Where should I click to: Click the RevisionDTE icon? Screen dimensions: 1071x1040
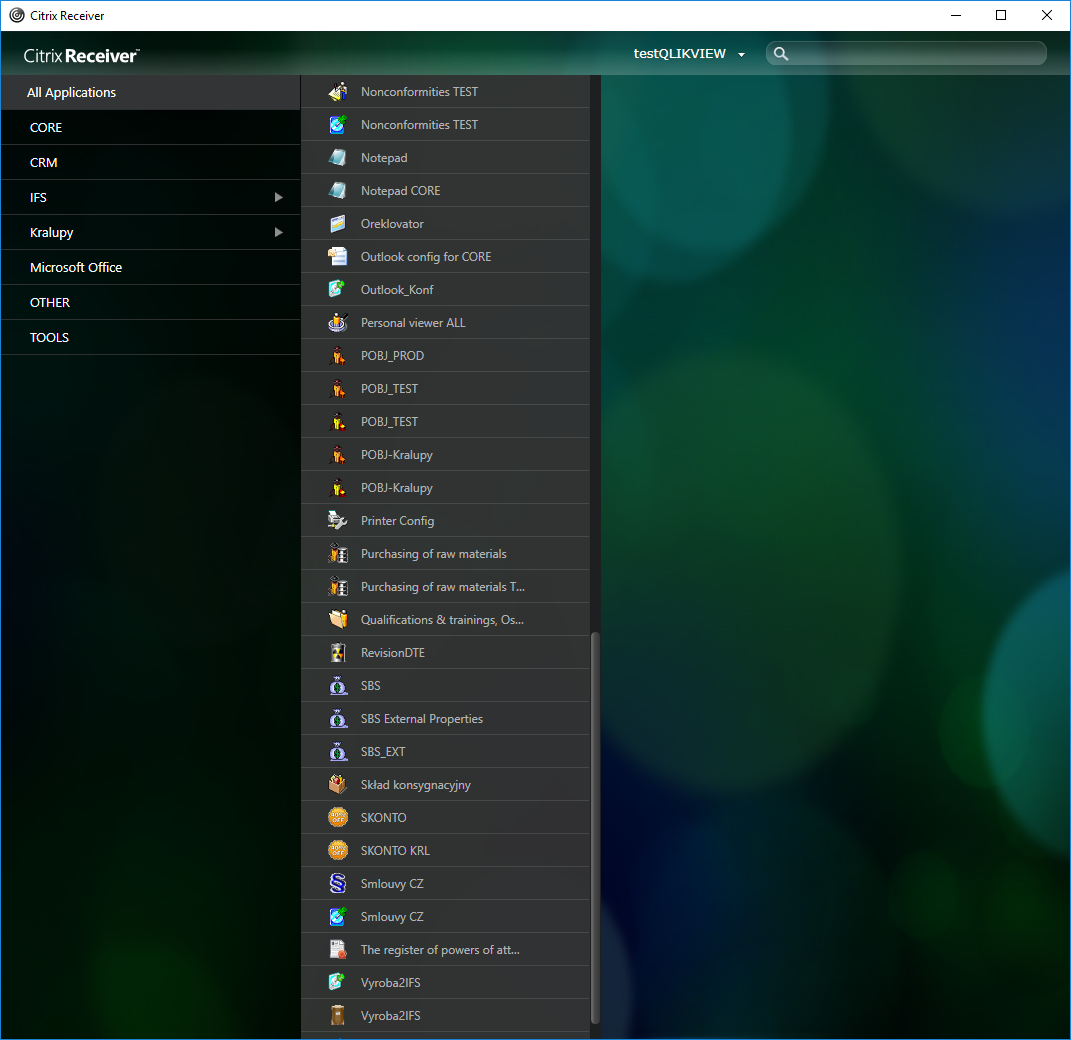(x=337, y=653)
